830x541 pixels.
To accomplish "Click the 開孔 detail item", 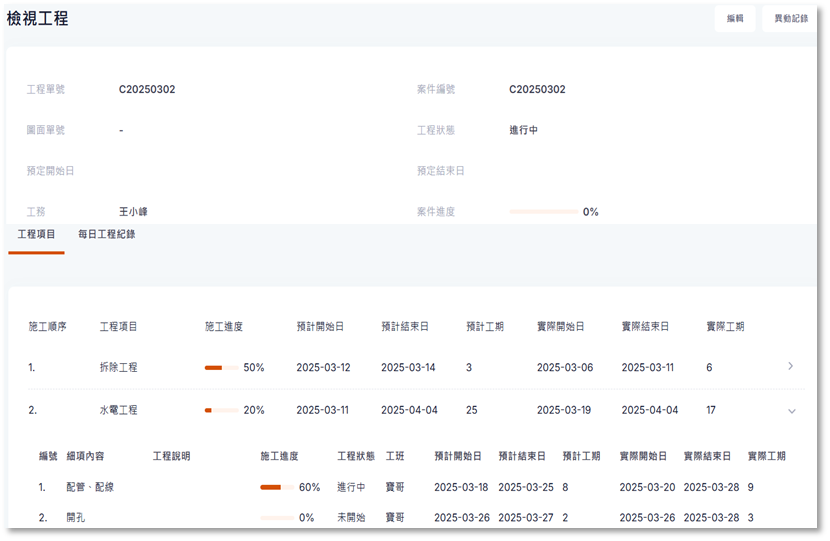I will pyautogui.click(x=76, y=518).
